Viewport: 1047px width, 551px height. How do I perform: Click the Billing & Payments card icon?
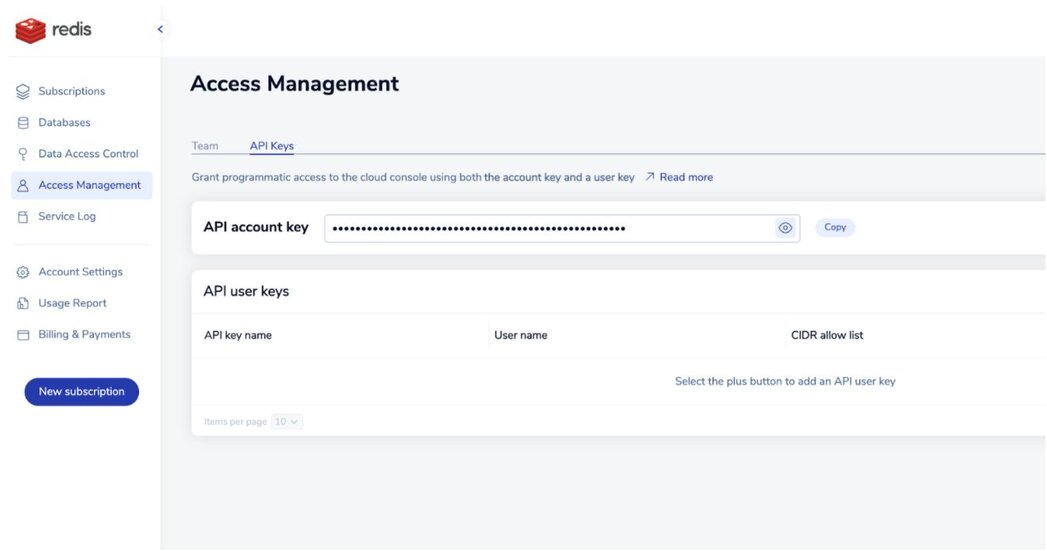click(23, 335)
